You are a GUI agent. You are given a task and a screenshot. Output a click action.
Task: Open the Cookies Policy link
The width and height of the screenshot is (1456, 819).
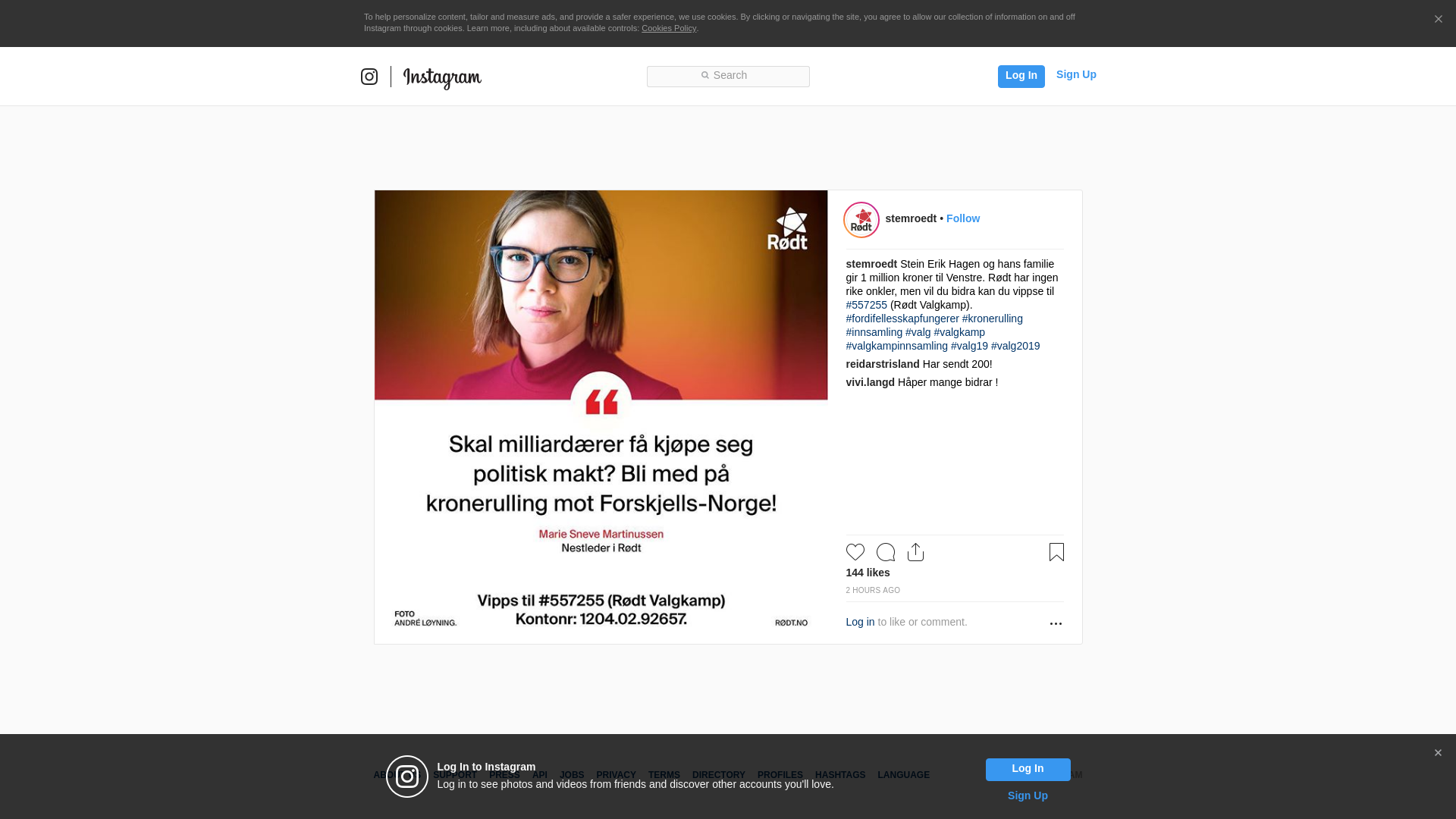coord(669,28)
